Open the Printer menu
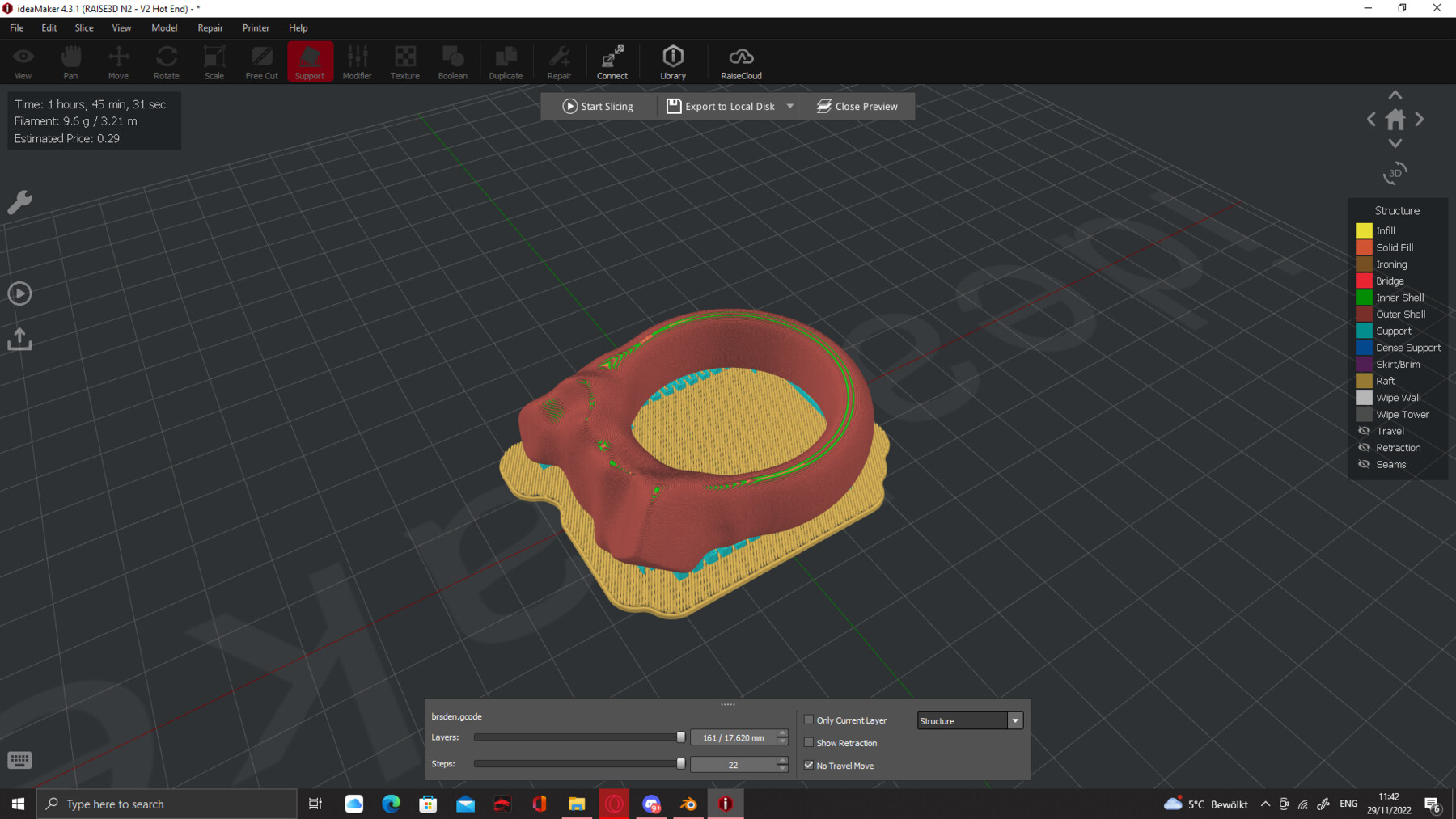The width and height of the screenshot is (1456, 819). [x=256, y=27]
